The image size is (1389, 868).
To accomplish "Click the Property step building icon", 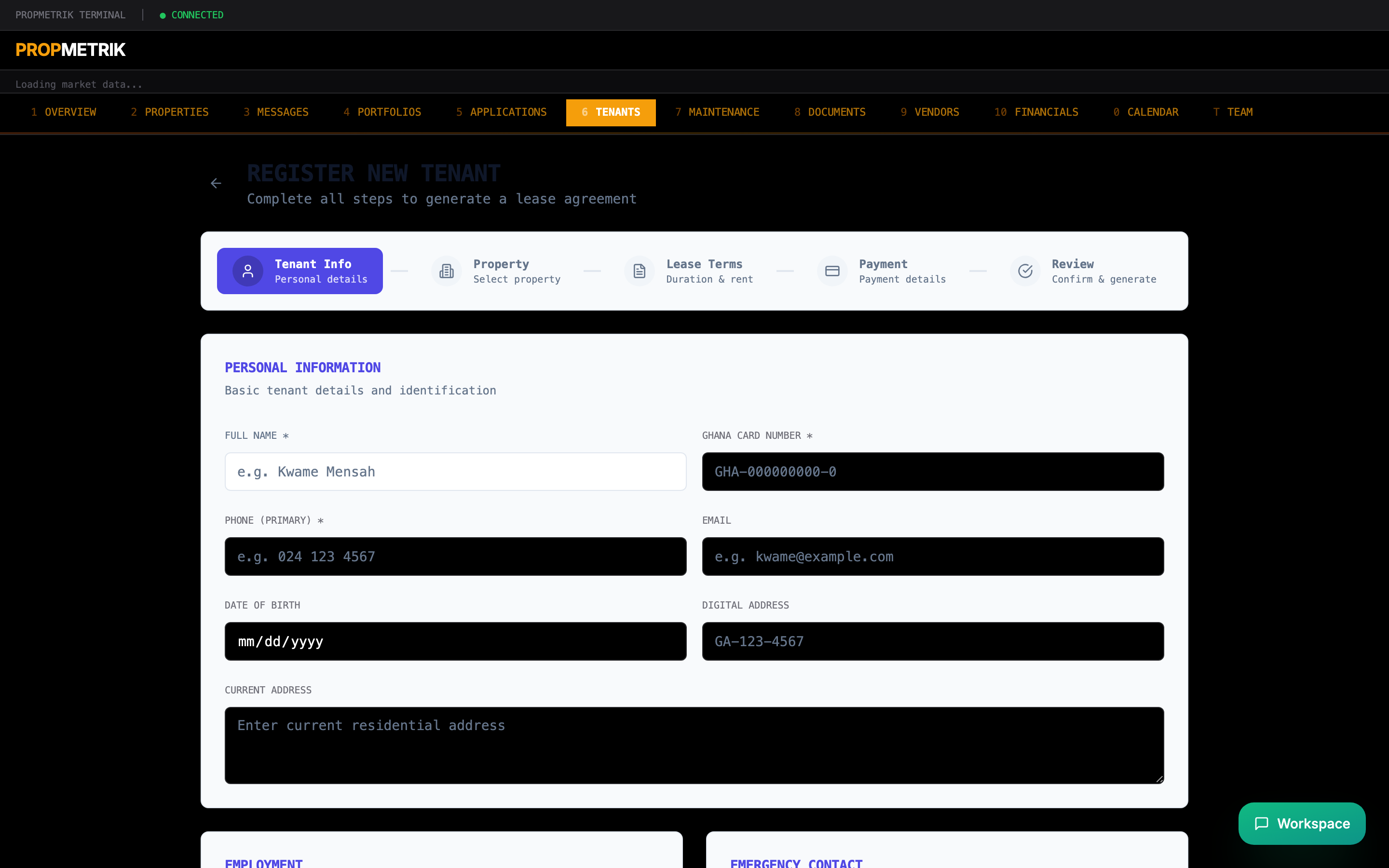I will (447, 271).
